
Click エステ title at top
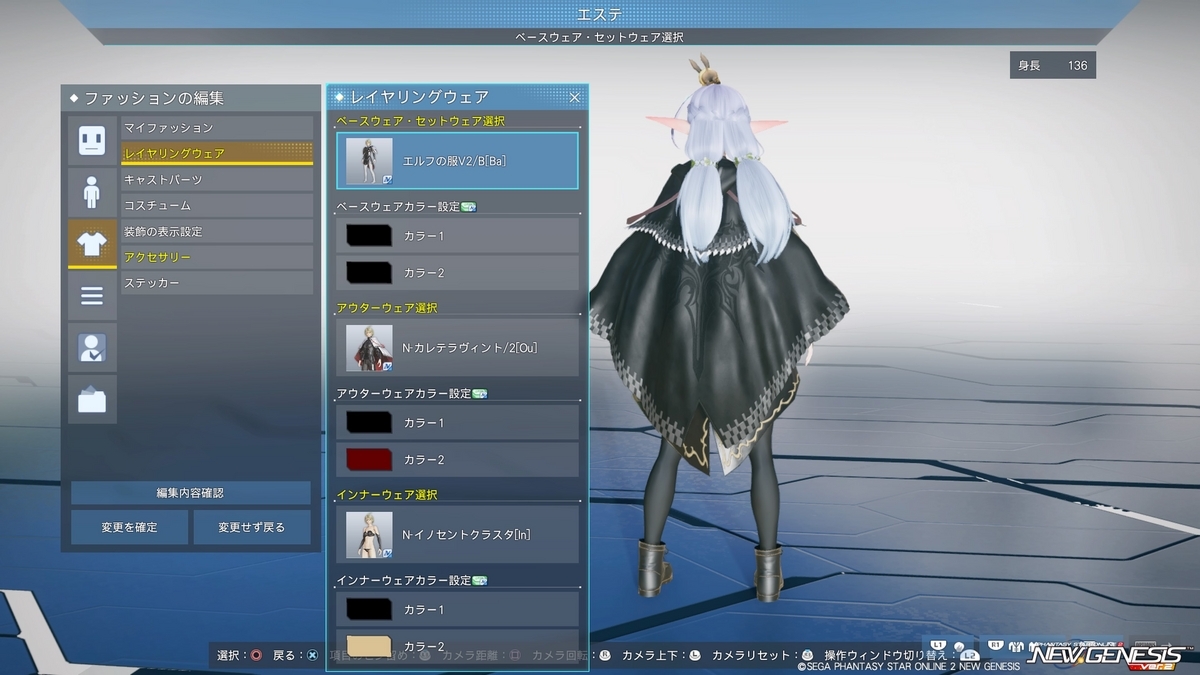tap(600, 14)
